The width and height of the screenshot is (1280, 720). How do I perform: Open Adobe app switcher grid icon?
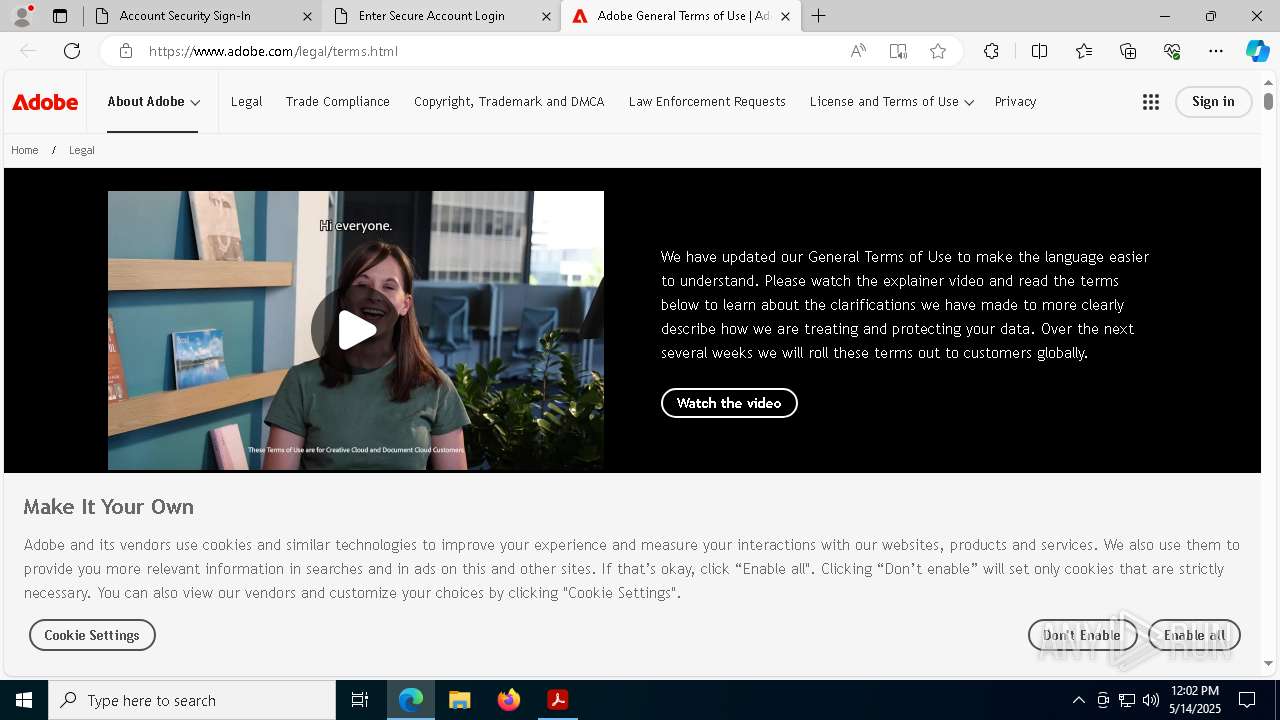tap(1151, 102)
